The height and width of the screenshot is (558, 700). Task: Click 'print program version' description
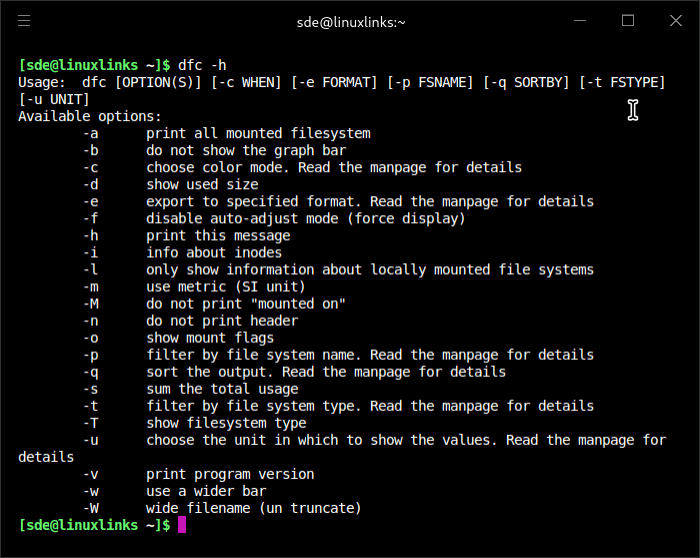click(x=230, y=474)
